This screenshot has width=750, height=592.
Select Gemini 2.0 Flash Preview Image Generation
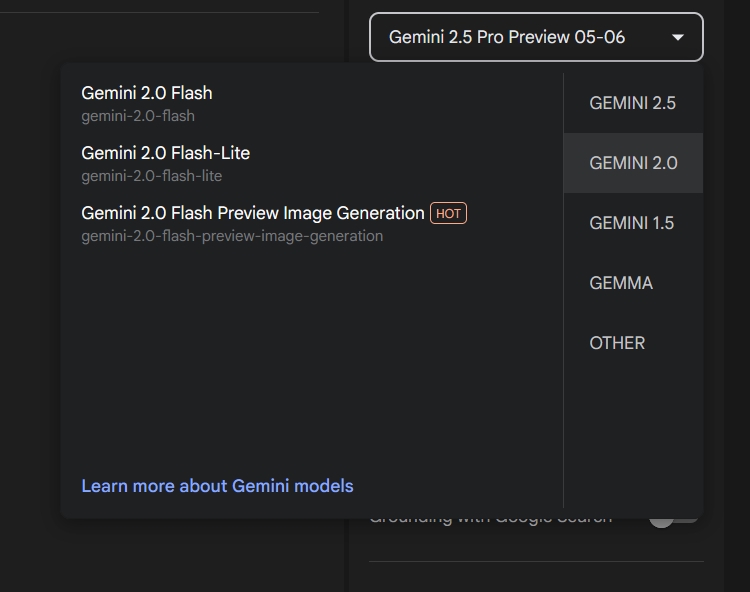312,223
